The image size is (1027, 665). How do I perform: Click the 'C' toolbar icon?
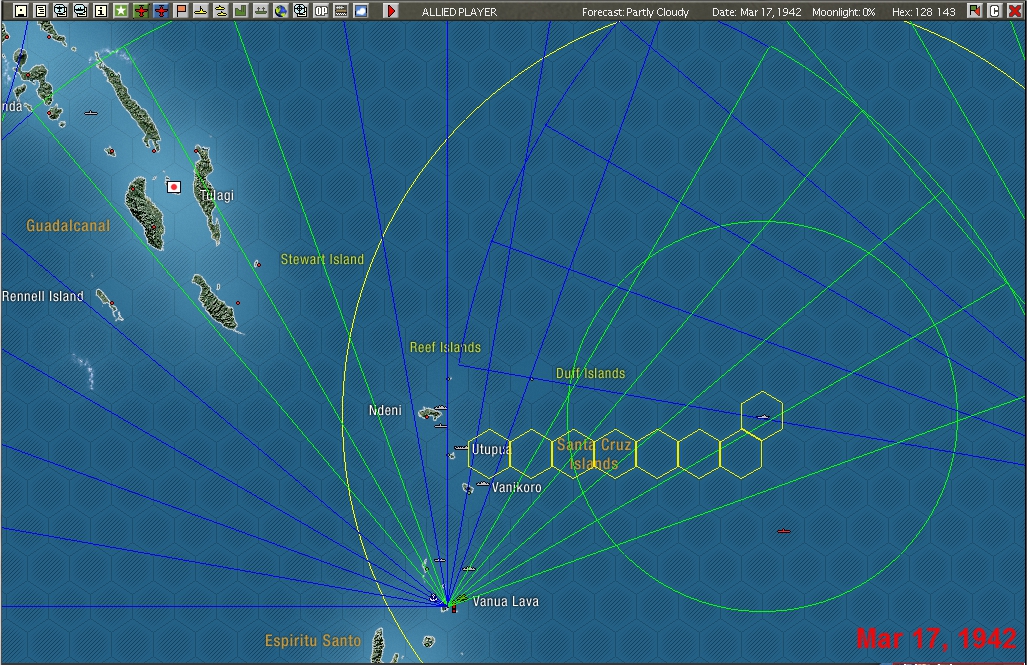click(994, 10)
